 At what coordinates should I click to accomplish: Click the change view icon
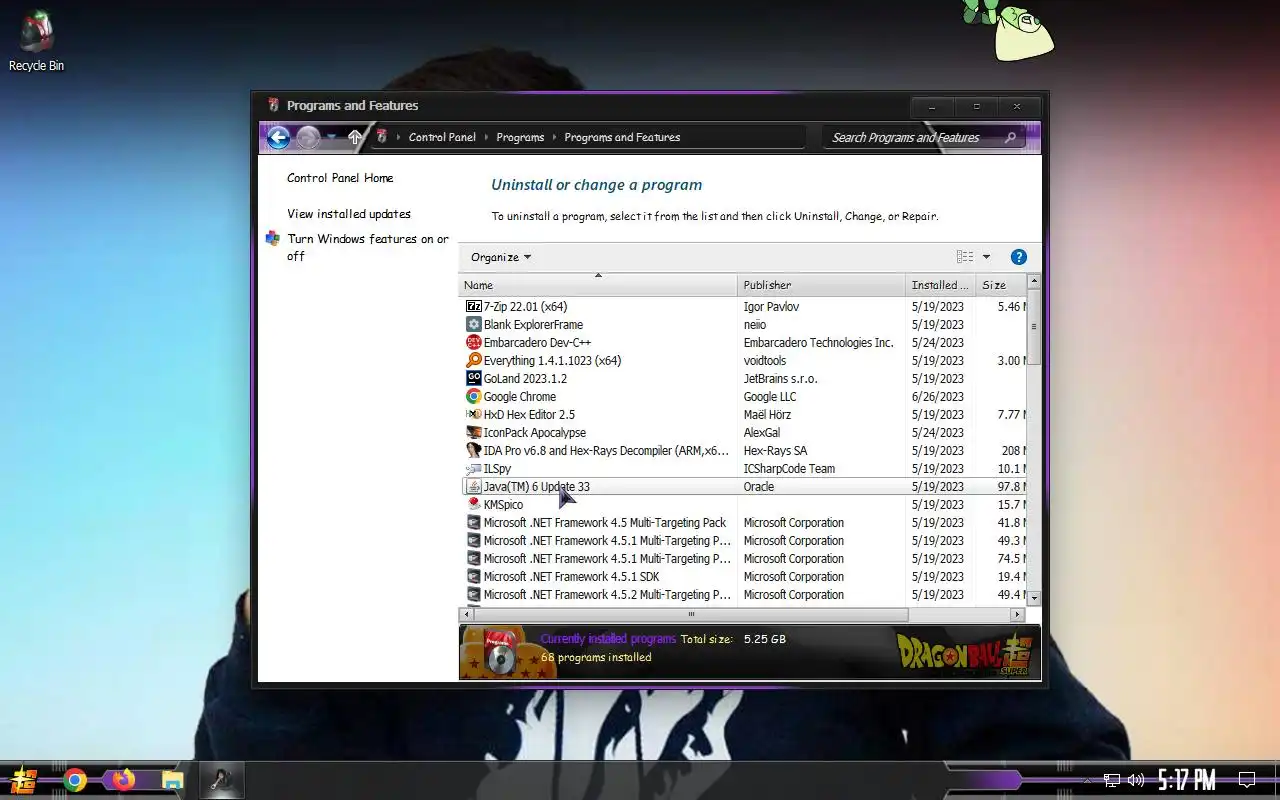tap(964, 257)
